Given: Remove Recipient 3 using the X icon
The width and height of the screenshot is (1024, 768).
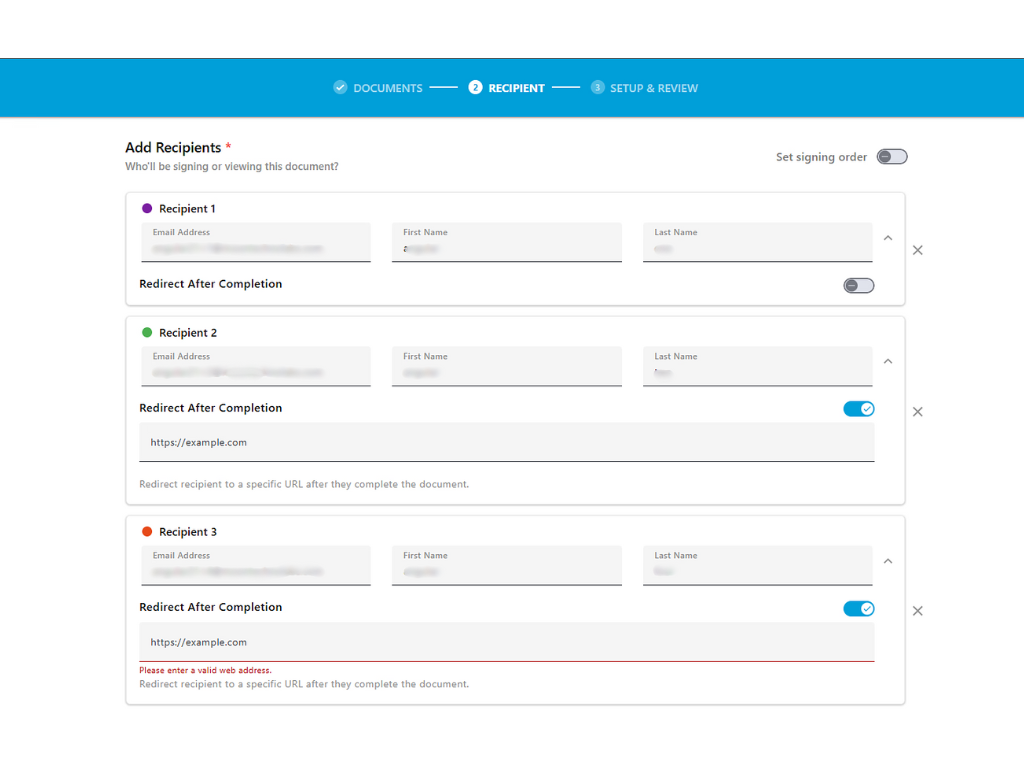Looking at the screenshot, I should click(x=917, y=610).
